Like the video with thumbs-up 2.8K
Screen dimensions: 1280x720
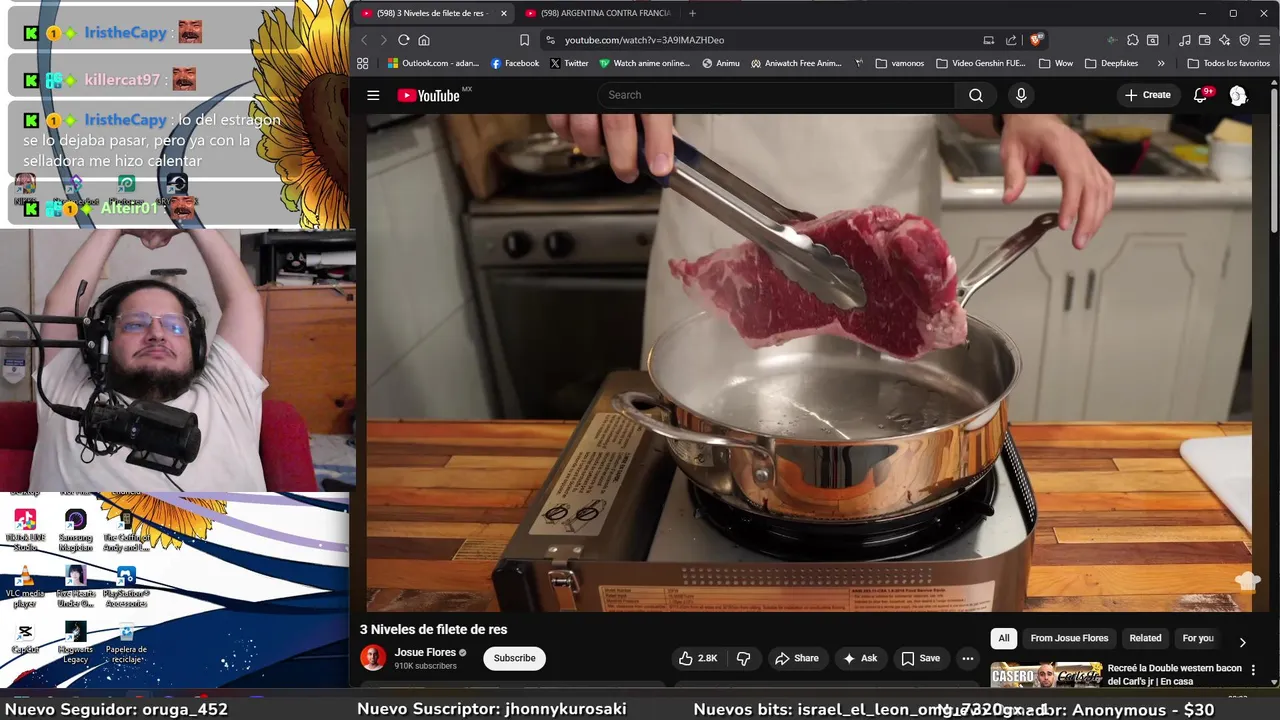tap(698, 658)
